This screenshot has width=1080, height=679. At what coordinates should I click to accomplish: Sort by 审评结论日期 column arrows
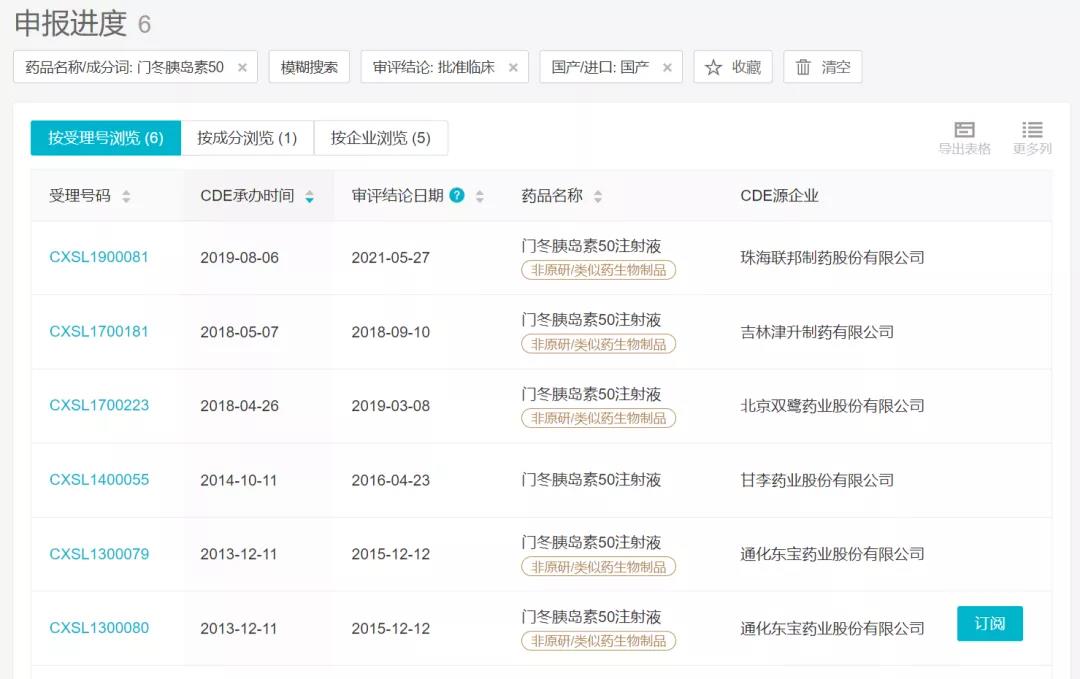point(480,196)
